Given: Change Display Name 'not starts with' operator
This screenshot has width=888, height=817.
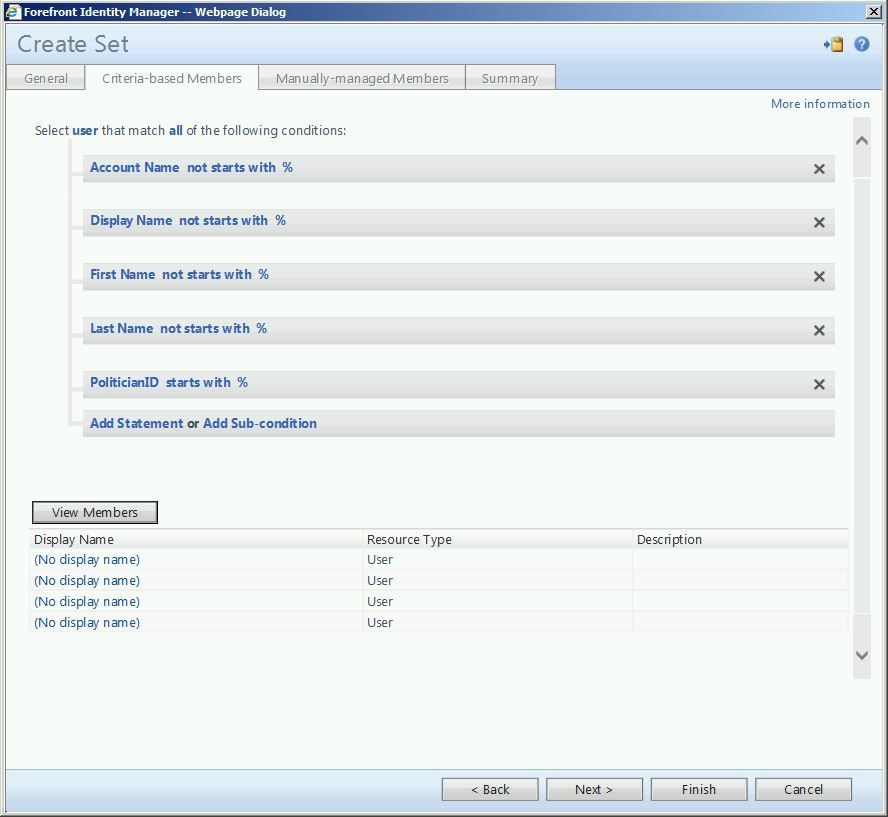Looking at the screenshot, I should point(224,221).
